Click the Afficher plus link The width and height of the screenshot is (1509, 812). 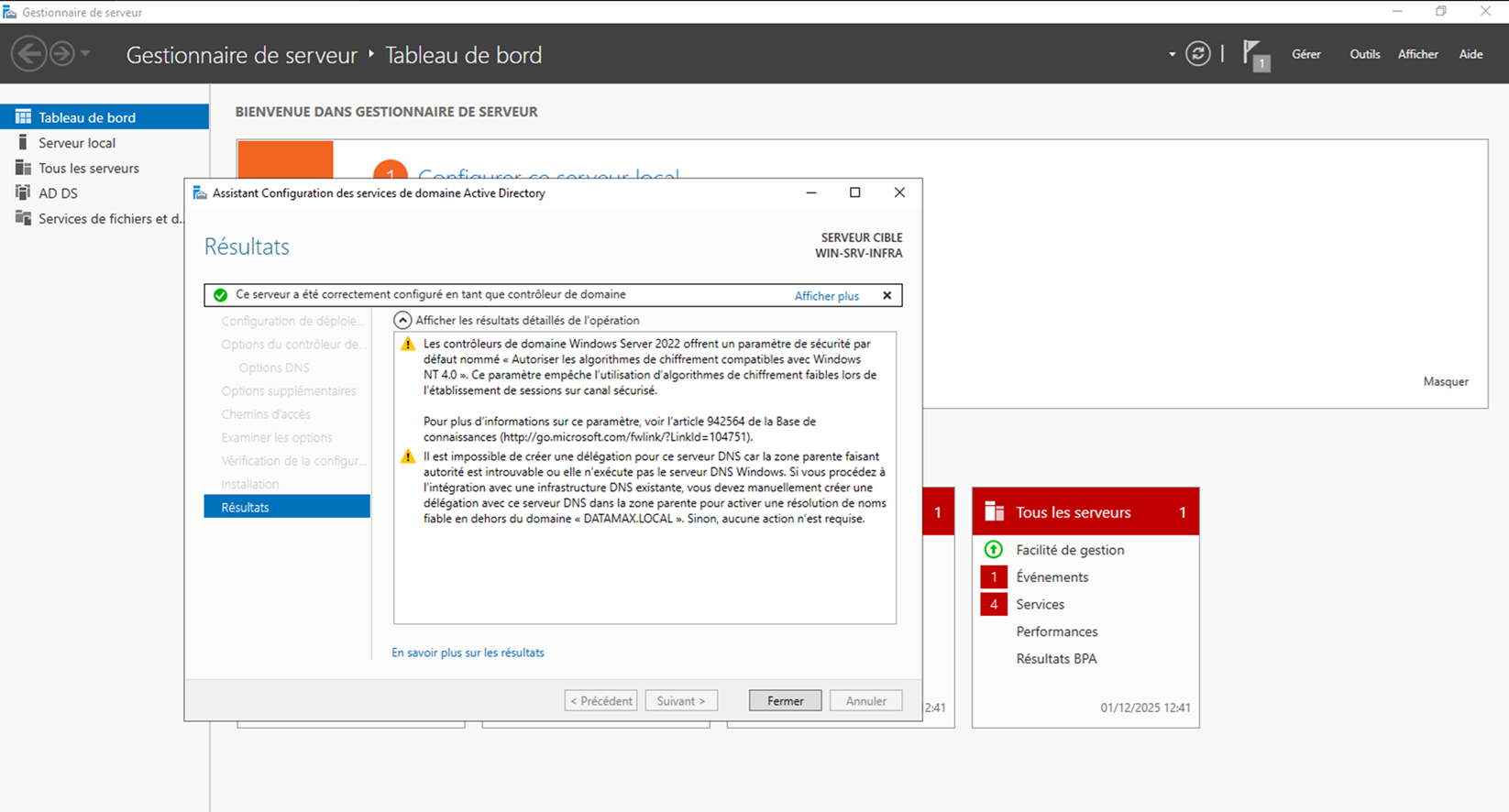click(826, 296)
